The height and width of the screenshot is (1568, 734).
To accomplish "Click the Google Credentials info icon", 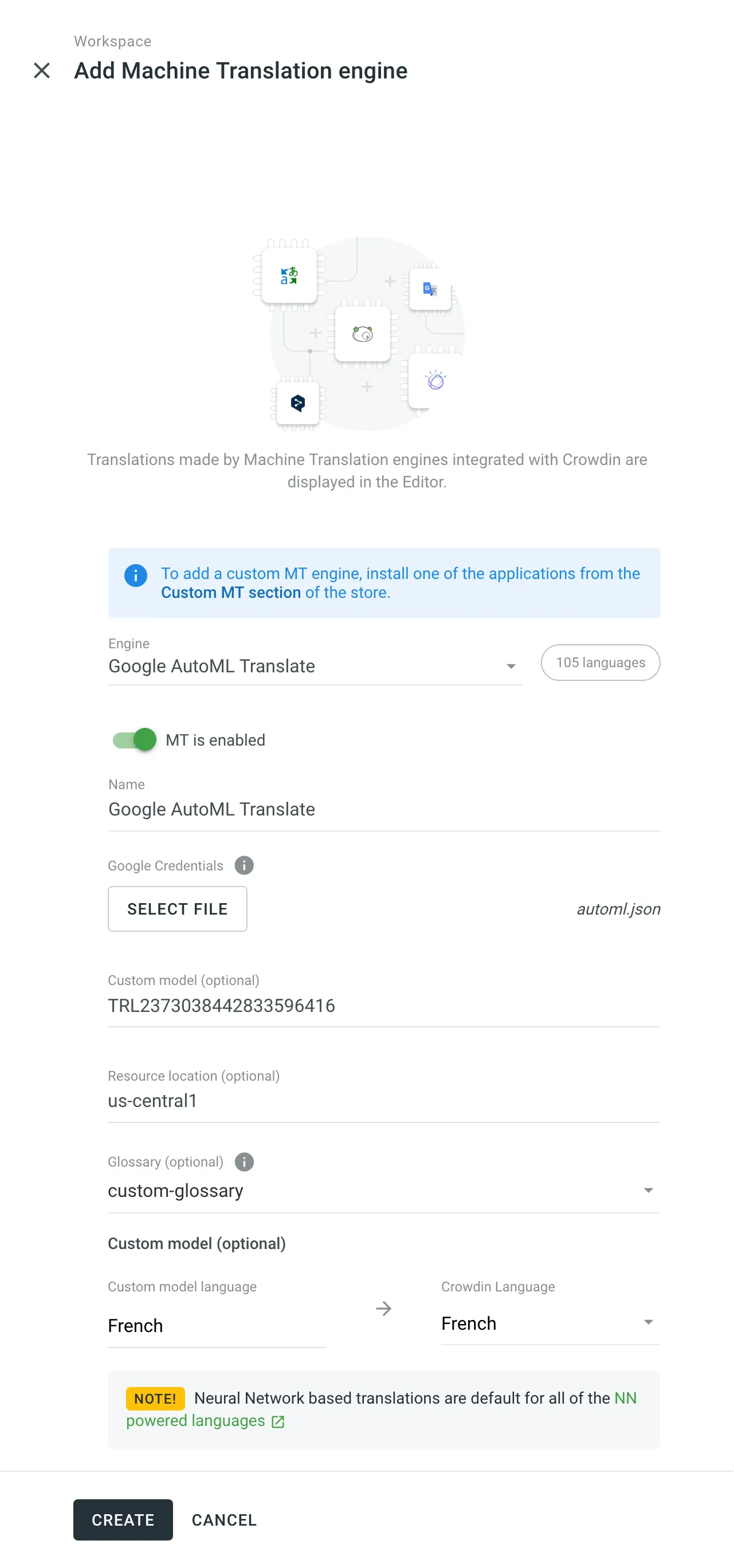I will [244, 865].
